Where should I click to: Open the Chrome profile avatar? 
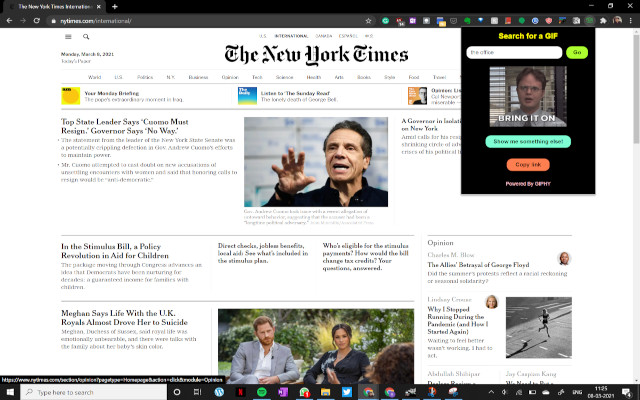click(x=617, y=20)
